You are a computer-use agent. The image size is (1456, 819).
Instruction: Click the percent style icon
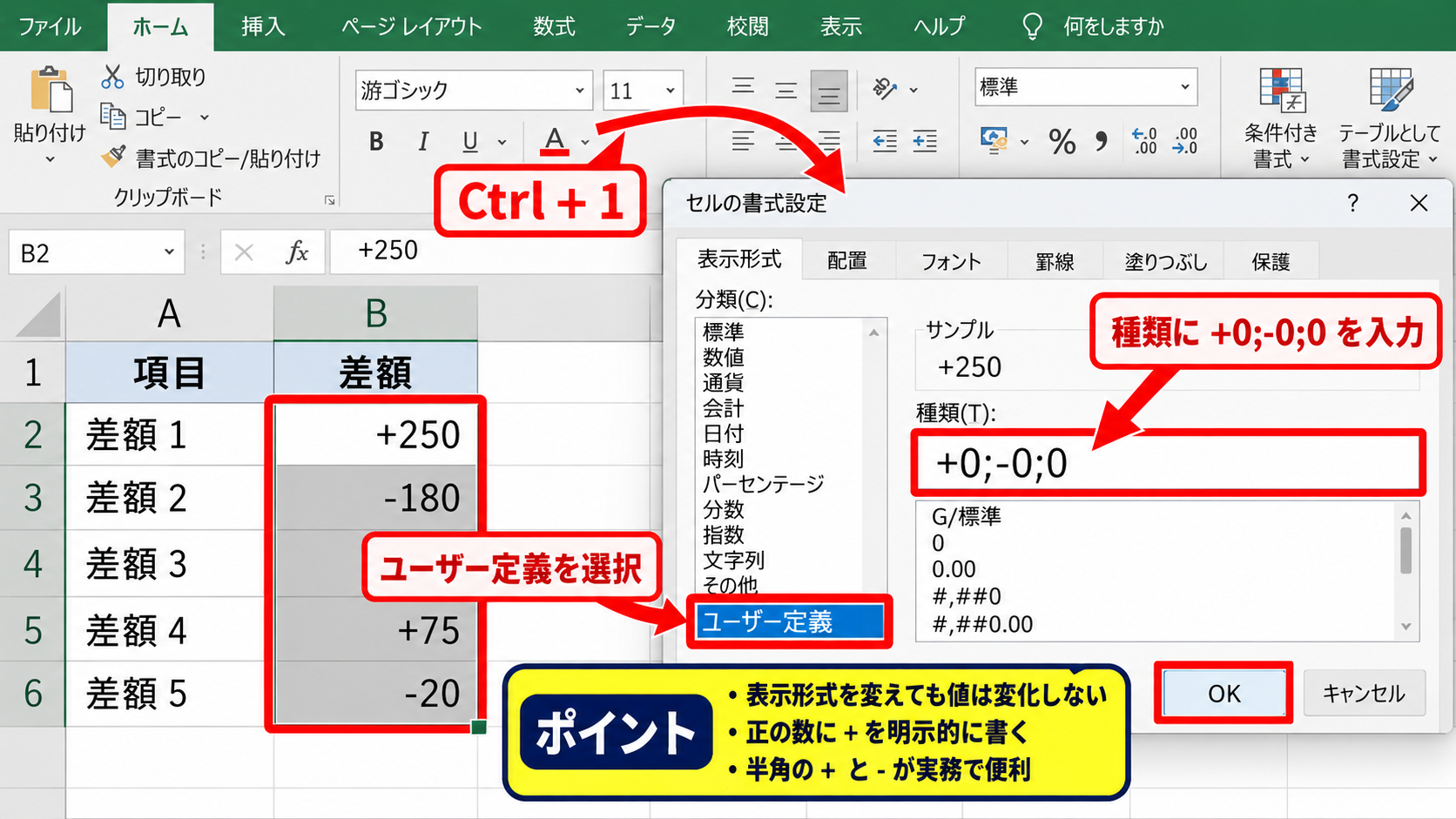[1062, 141]
